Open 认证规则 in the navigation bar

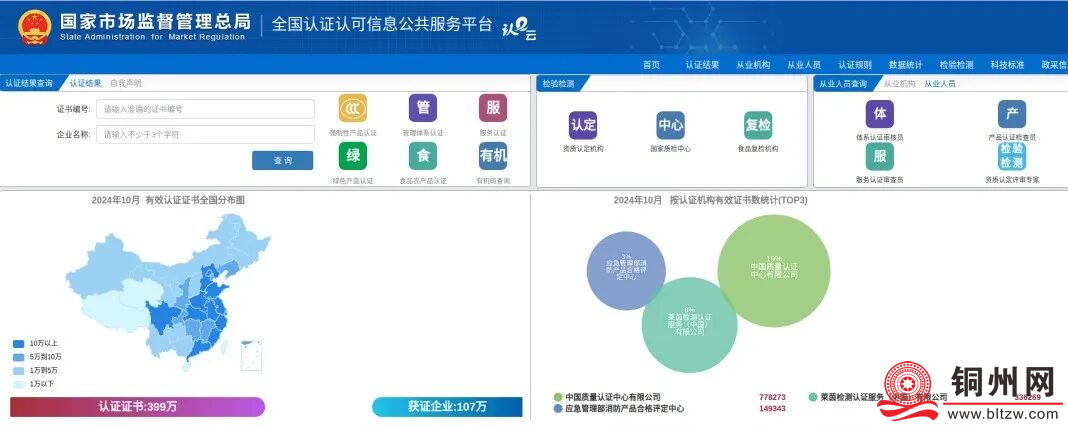854,64
